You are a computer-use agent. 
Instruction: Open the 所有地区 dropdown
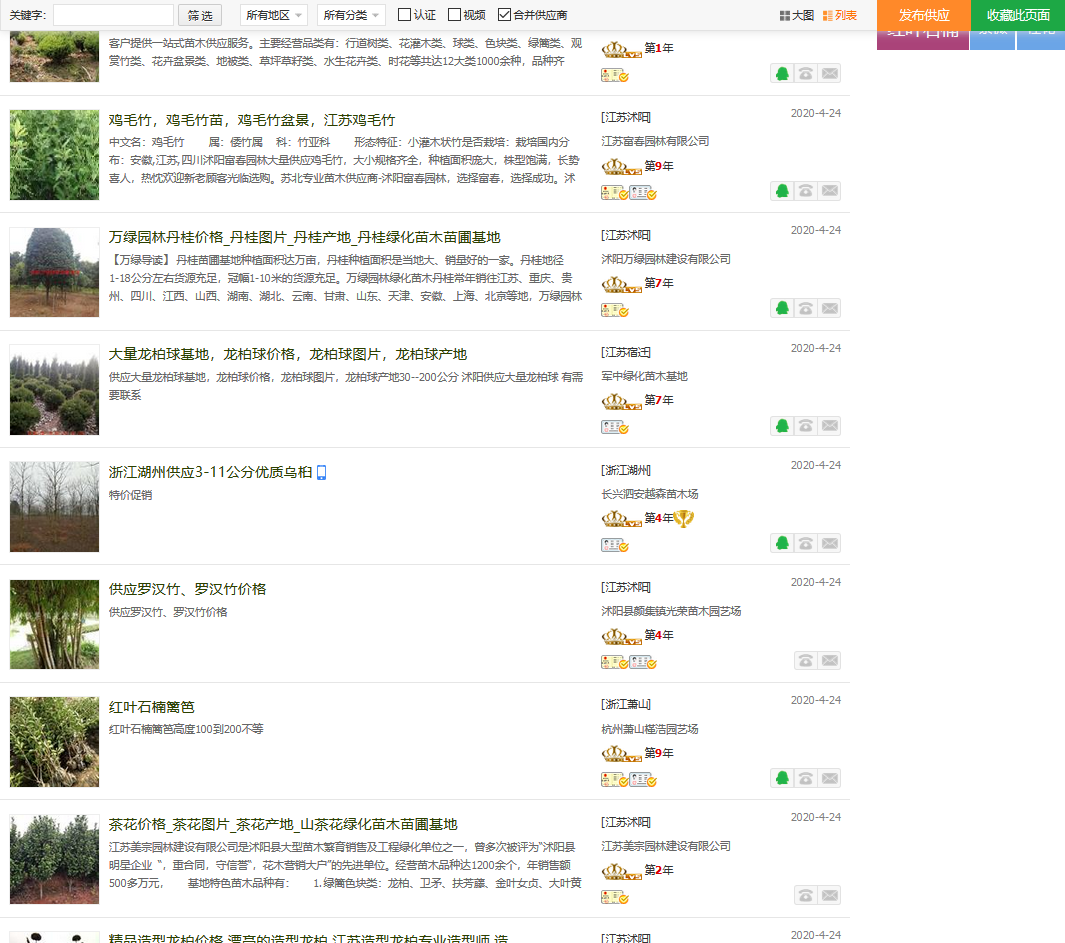click(274, 15)
